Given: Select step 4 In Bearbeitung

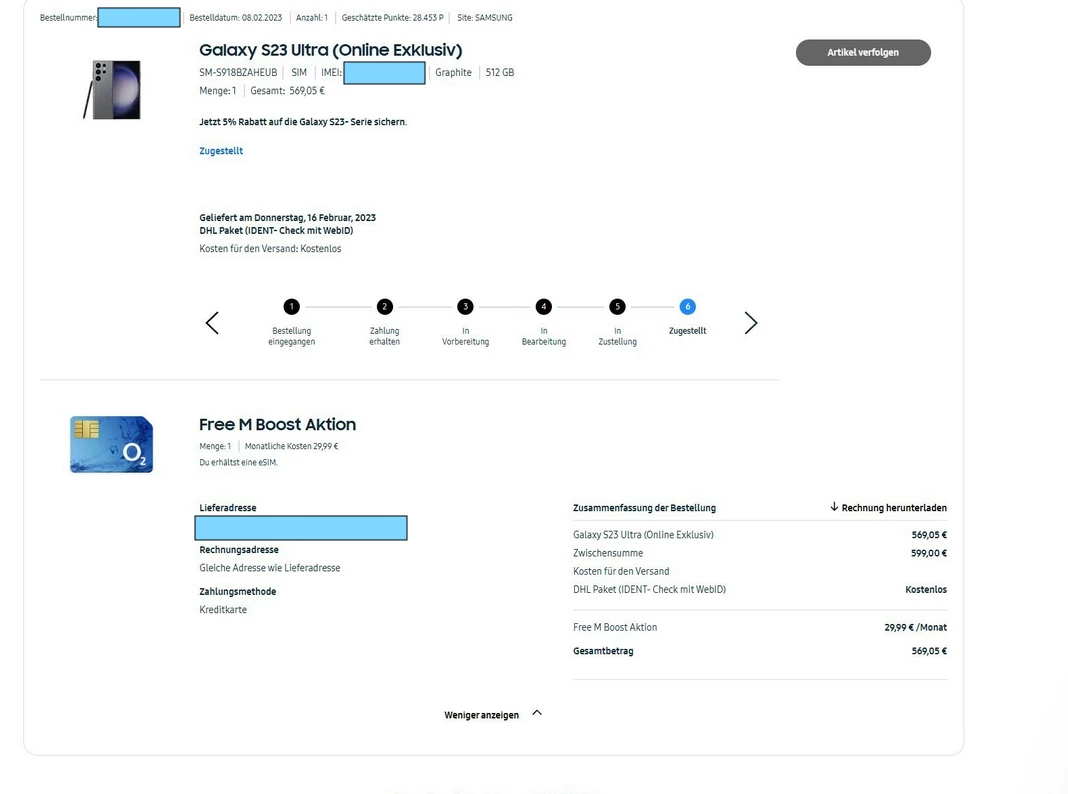Looking at the screenshot, I should (544, 306).
